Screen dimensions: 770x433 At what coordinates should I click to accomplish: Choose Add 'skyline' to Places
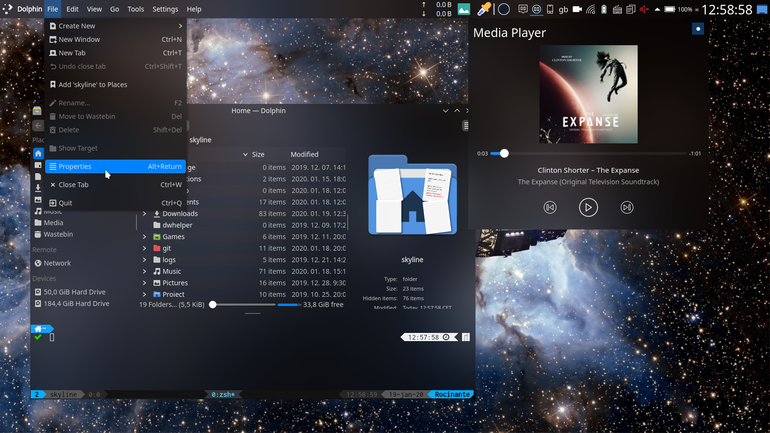(115, 84)
